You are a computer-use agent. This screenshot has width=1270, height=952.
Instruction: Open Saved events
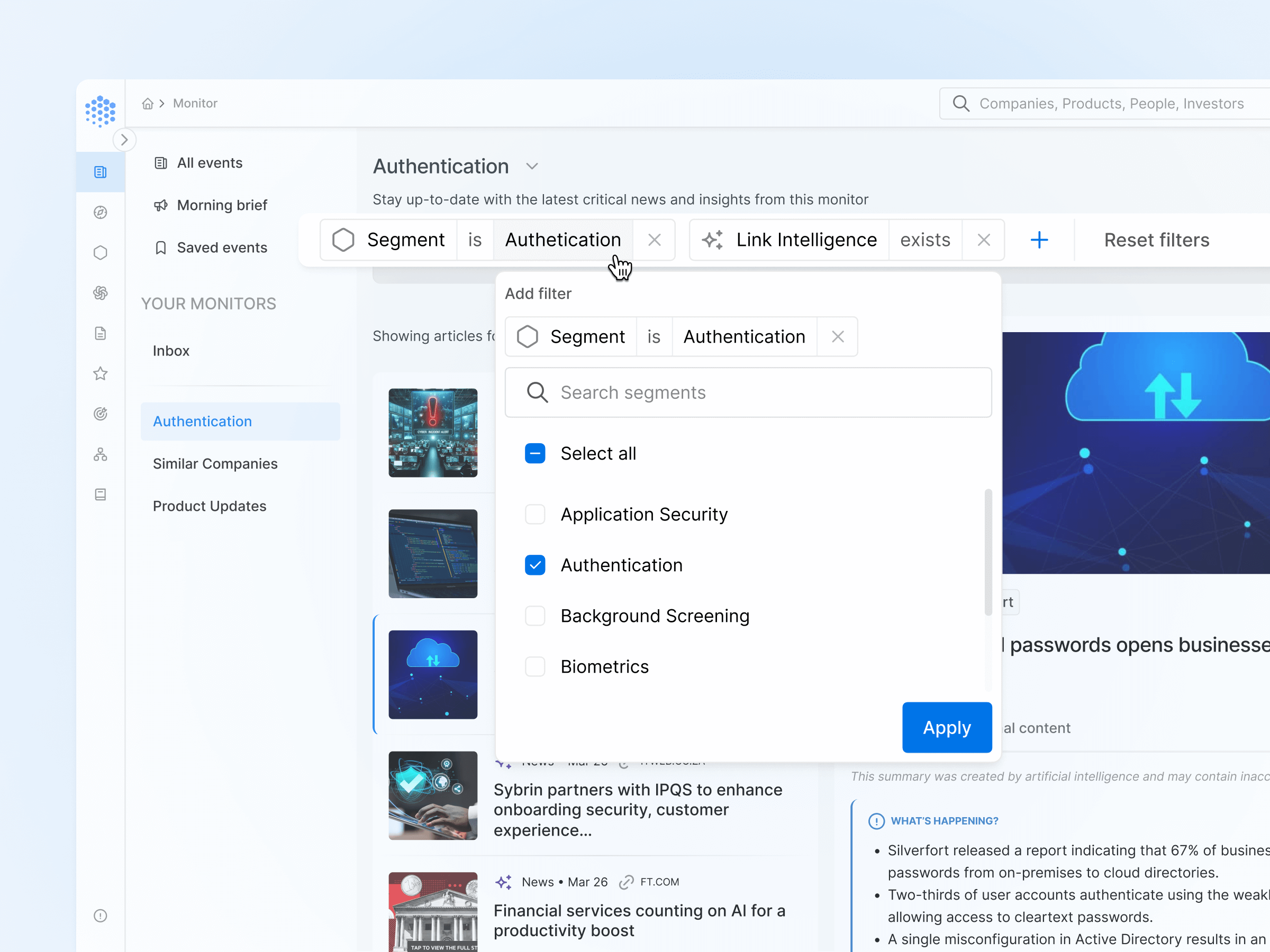(x=210, y=248)
